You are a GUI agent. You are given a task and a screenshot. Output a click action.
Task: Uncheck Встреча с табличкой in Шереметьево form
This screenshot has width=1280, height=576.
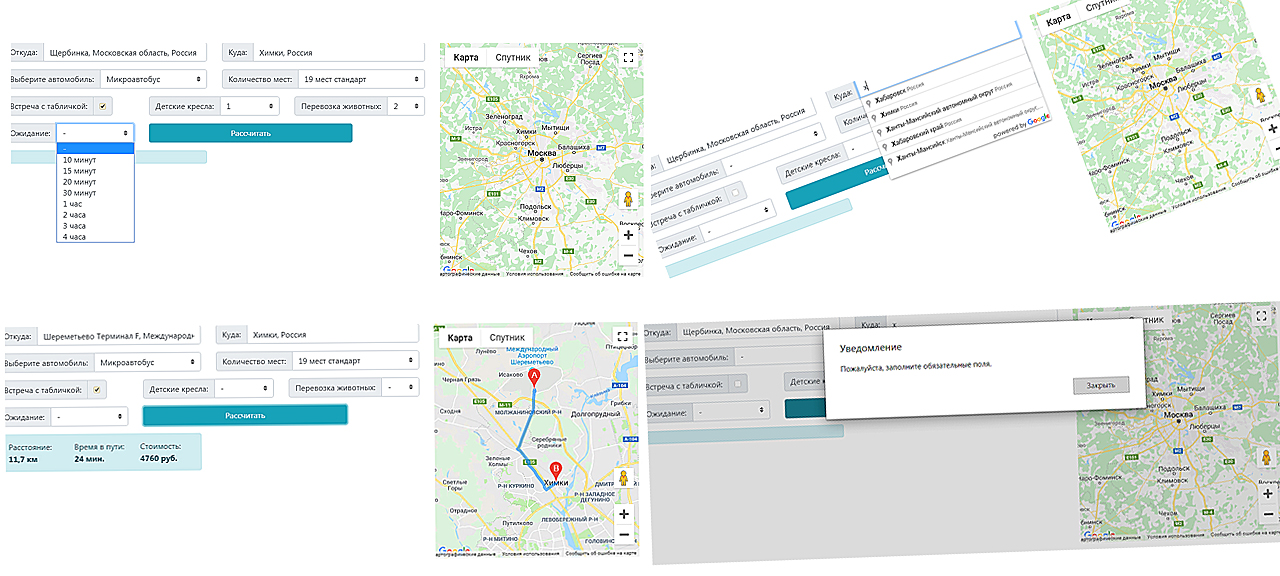pos(98,389)
